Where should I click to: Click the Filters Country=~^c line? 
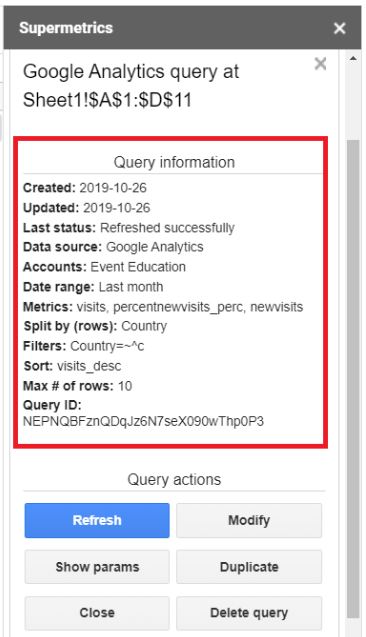(x=84, y=346)
